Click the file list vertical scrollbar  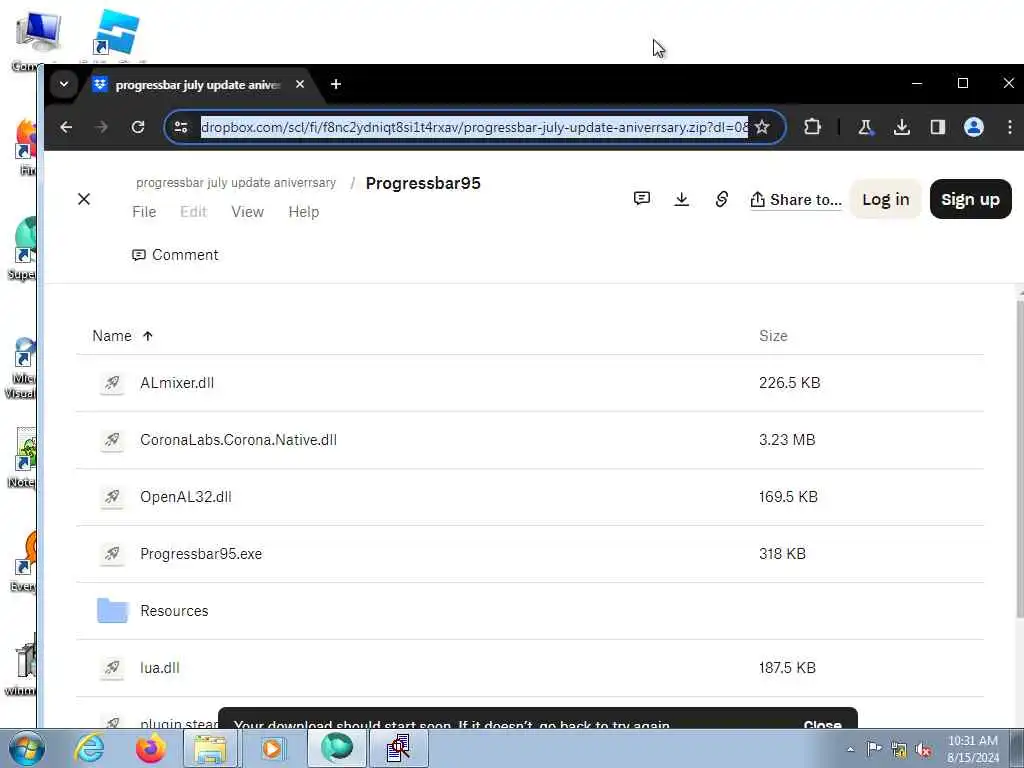coord(1019,457)
